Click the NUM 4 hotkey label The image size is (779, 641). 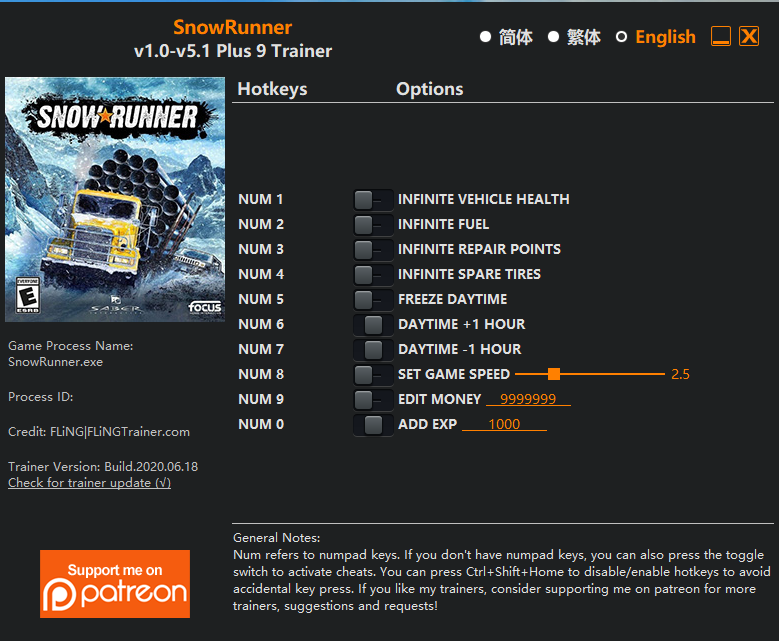pos(261,274)
